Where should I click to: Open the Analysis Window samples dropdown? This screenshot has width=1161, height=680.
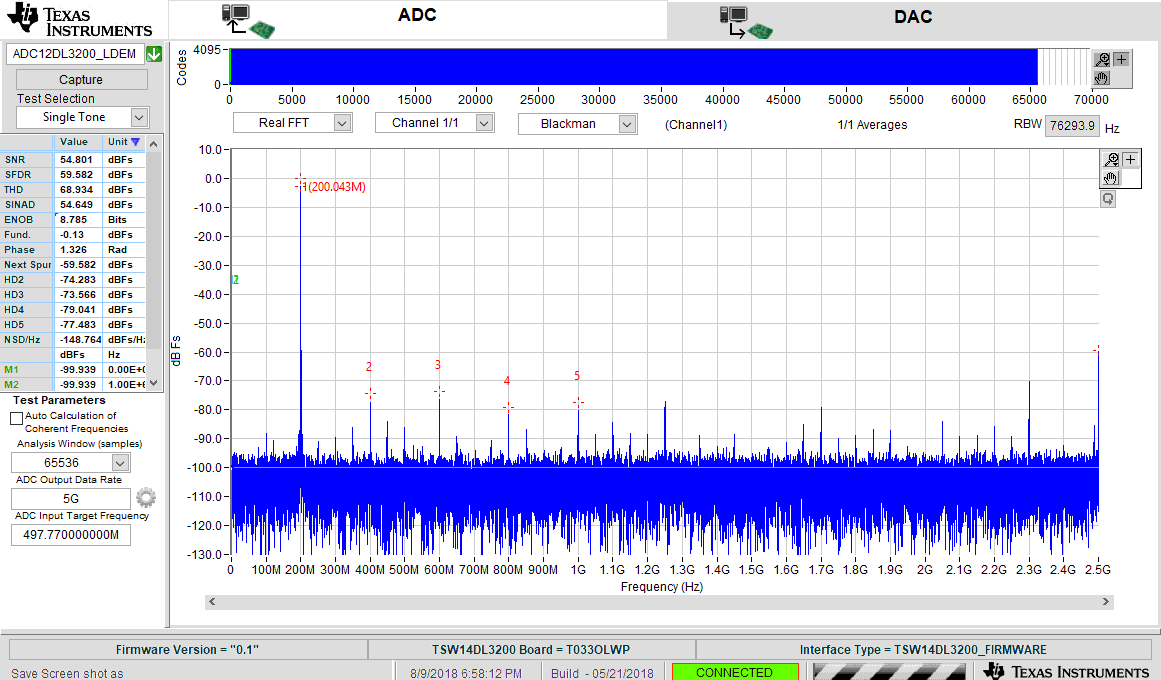point(120,463)
